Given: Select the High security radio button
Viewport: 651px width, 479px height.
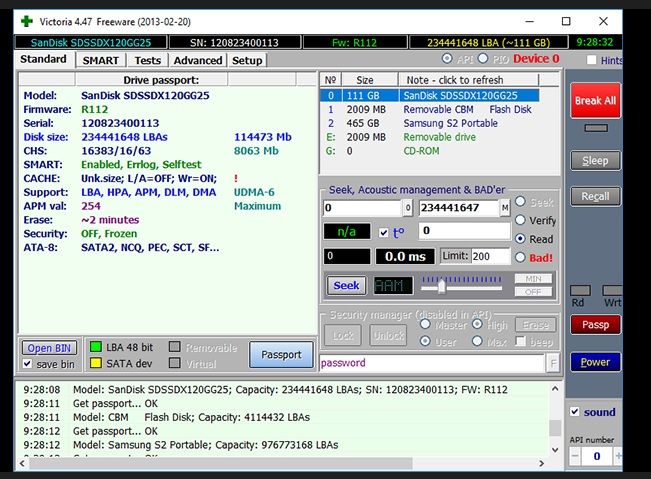Looking at the screenshot, I should click(477, 324).
